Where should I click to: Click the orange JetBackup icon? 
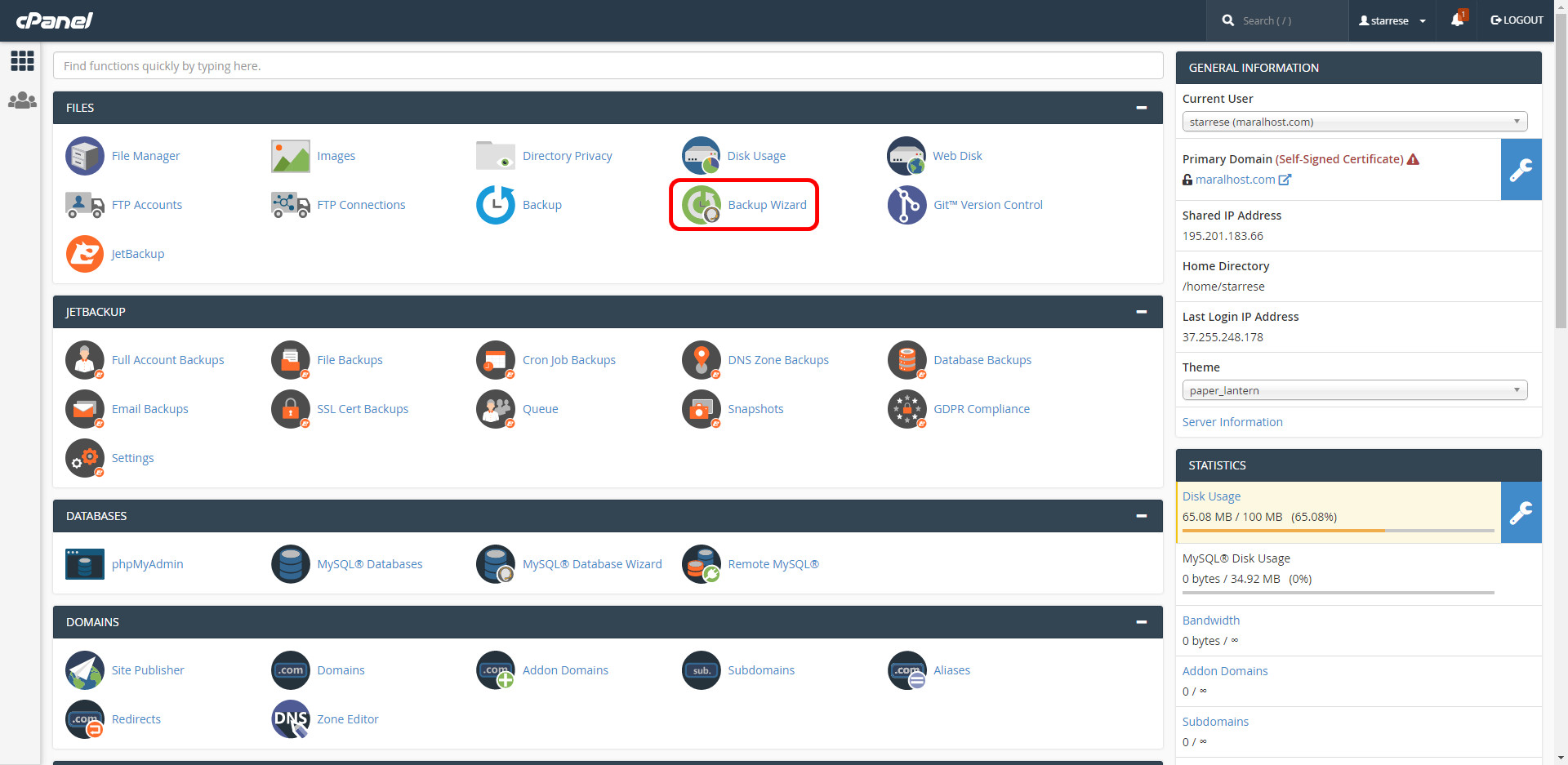pyautogui.click(x=85, y=254)
